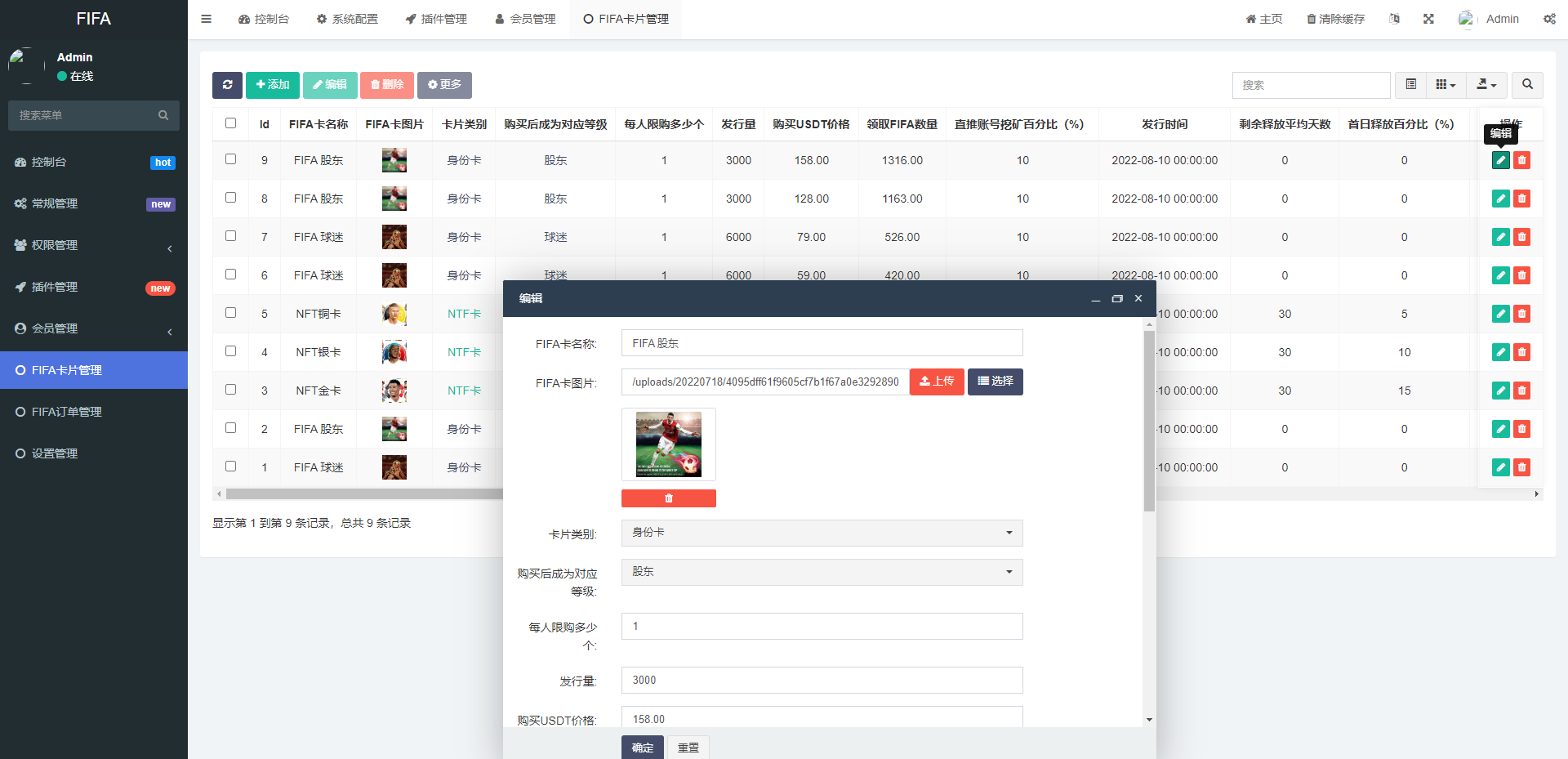
Task: Click the 清除缓存 link in the header
Action: click(1335, 19)
